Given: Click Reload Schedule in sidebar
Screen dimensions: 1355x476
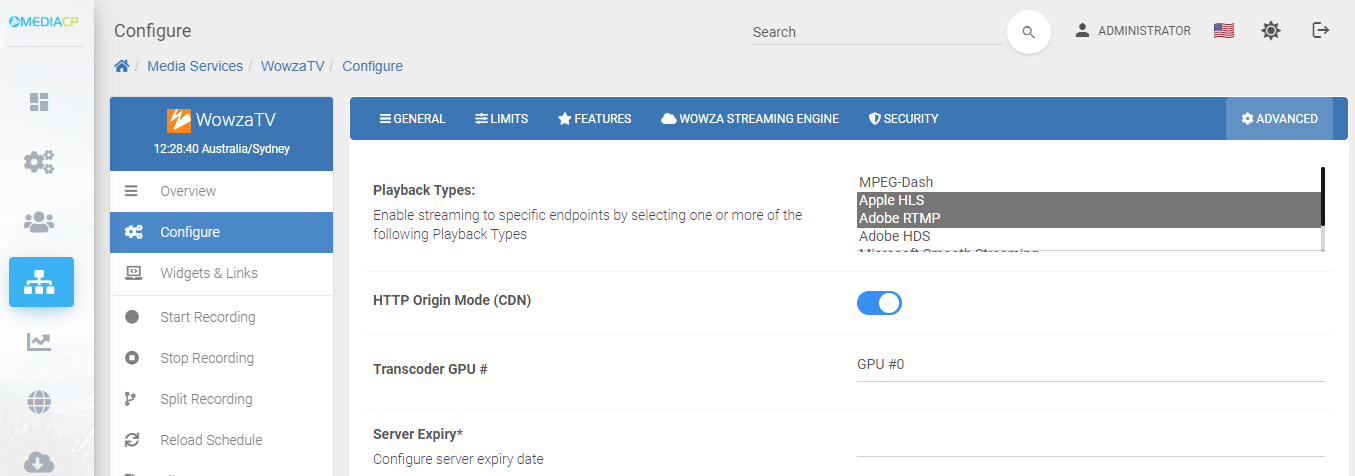Looking at the screenshot, I should pyautogui.click(x=221, y=440).
